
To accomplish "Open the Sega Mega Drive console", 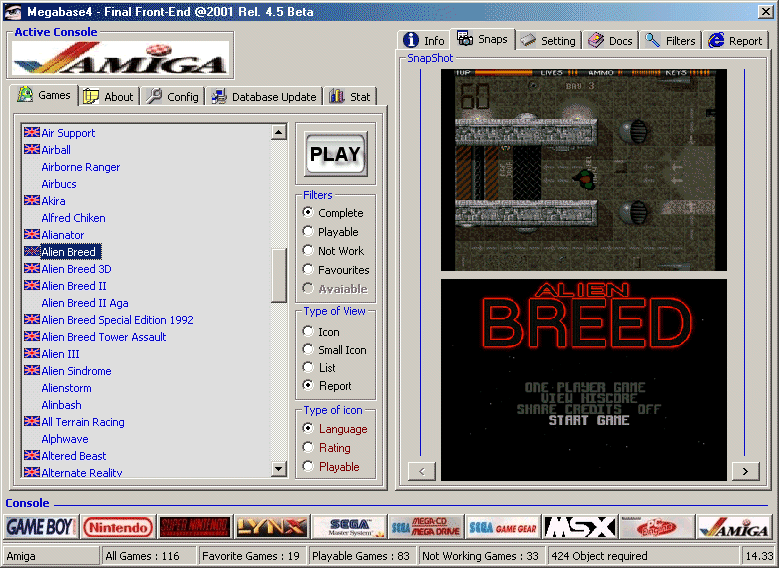I will pyautogui.click(x=426, y=527).
